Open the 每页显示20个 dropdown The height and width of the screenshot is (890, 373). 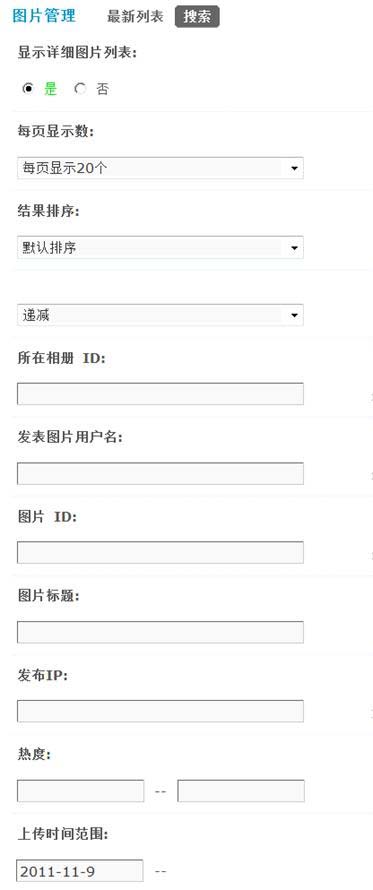coord(160,168)
